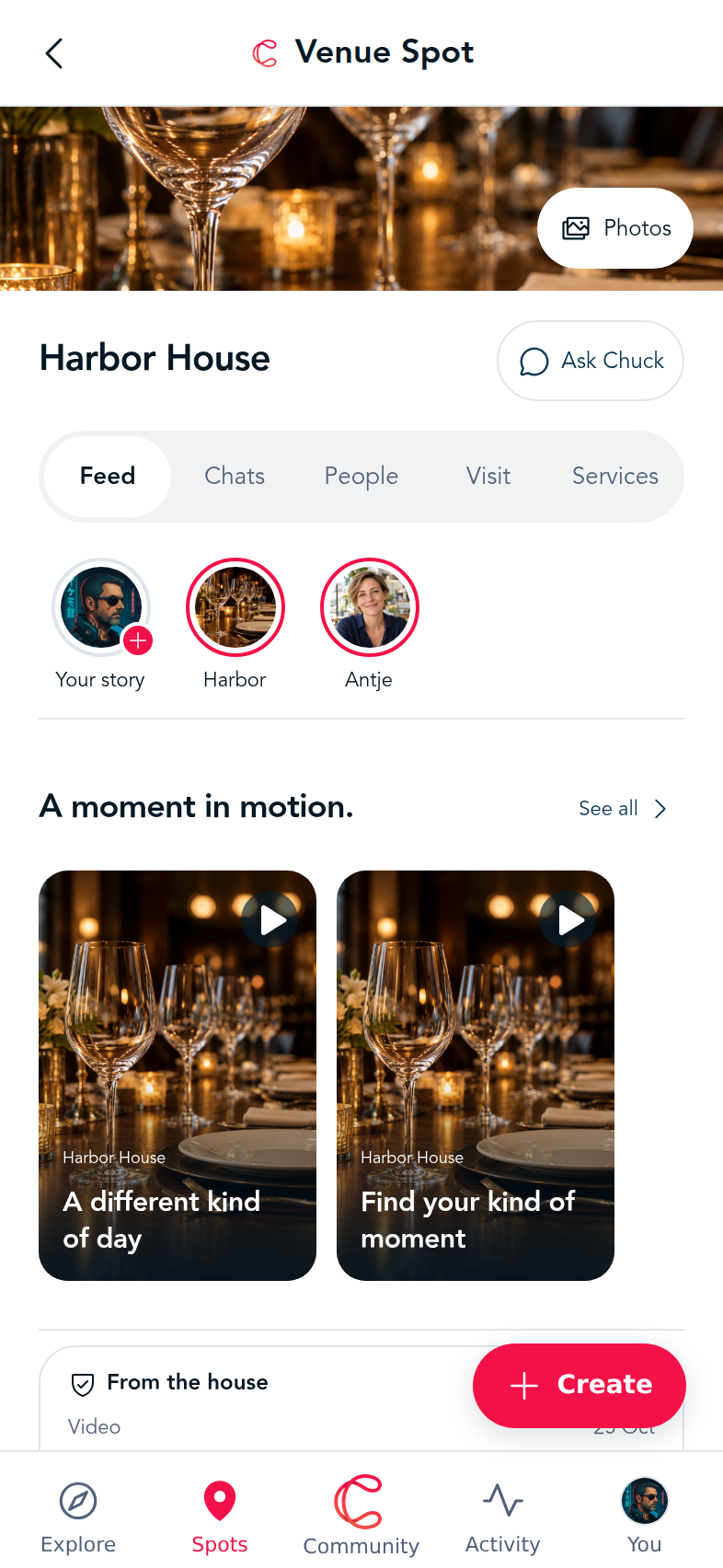
Task: Open the You profile avatar
Action: coord(645,1501)
